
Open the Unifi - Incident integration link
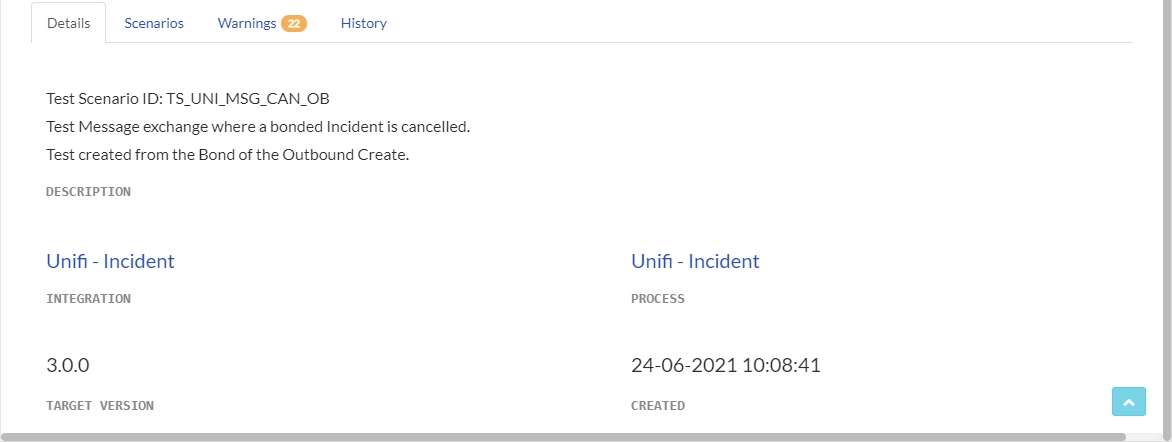(110, 261)
